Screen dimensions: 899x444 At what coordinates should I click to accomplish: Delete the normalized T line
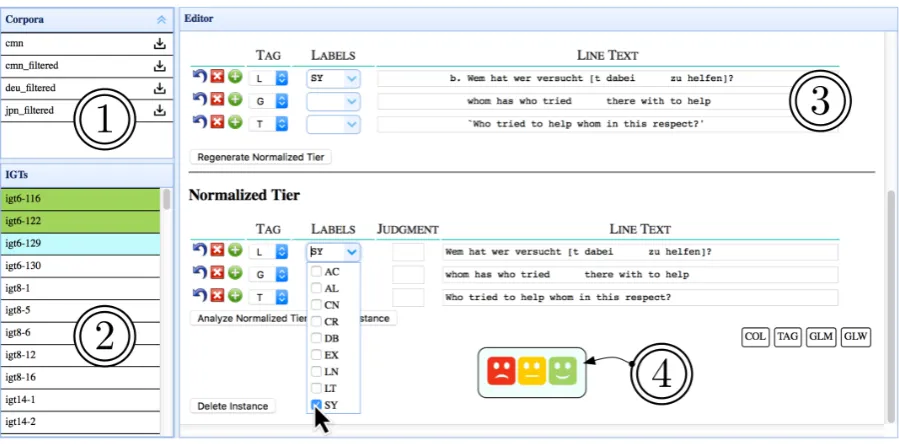(217, 295)
